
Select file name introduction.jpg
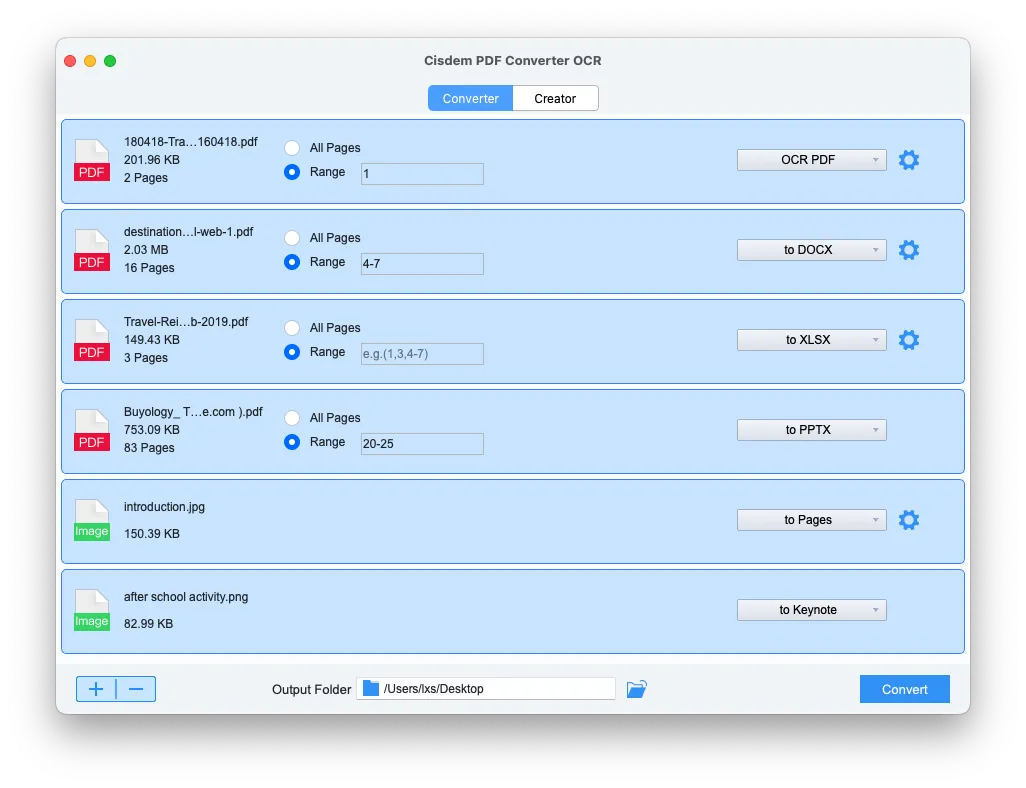(x=164, y=507)
